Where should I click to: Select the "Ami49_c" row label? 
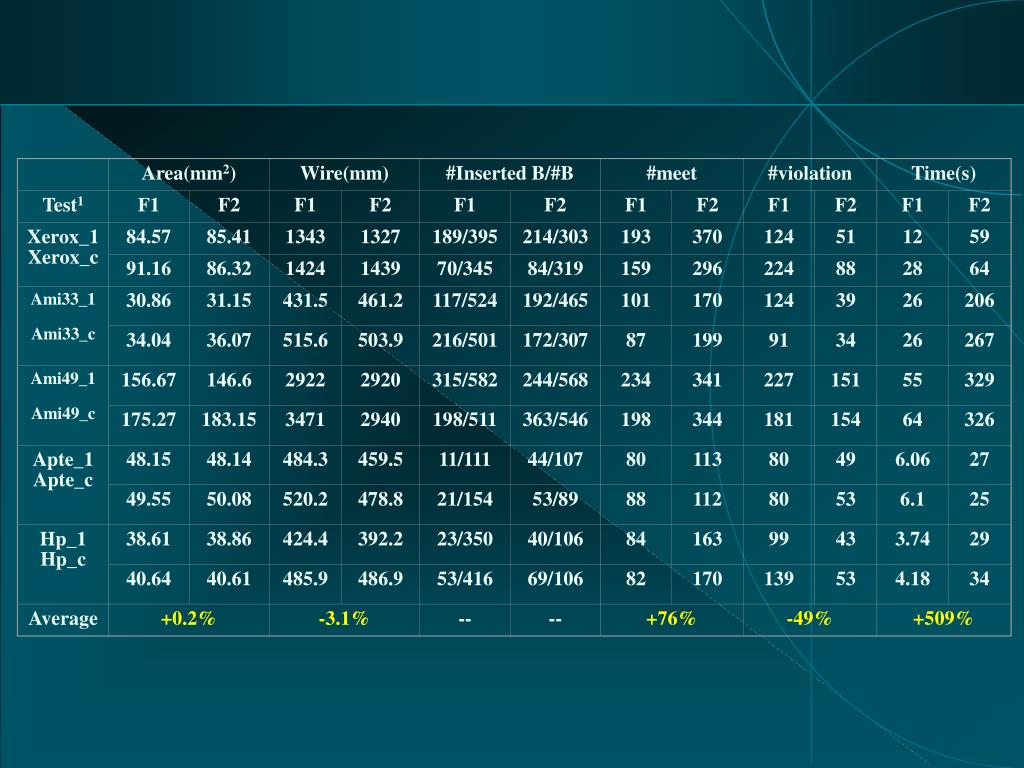tap(63, 413)
